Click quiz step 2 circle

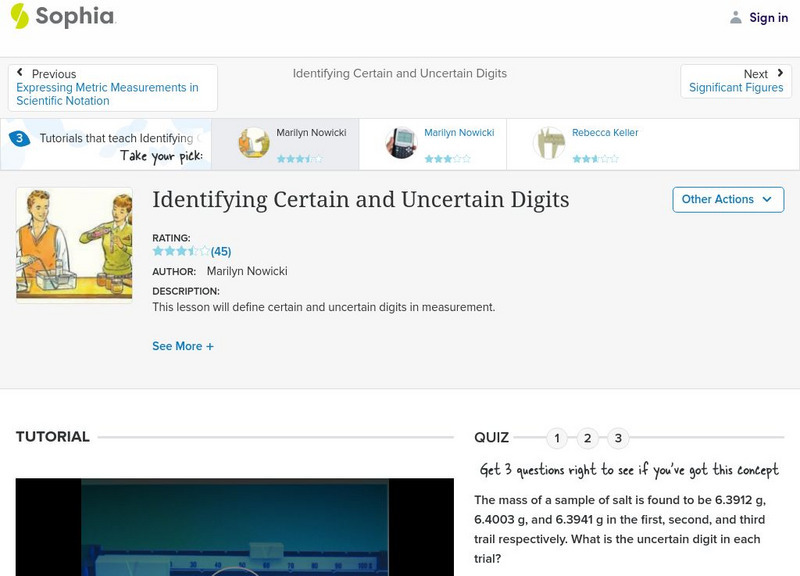pos(589,437)
